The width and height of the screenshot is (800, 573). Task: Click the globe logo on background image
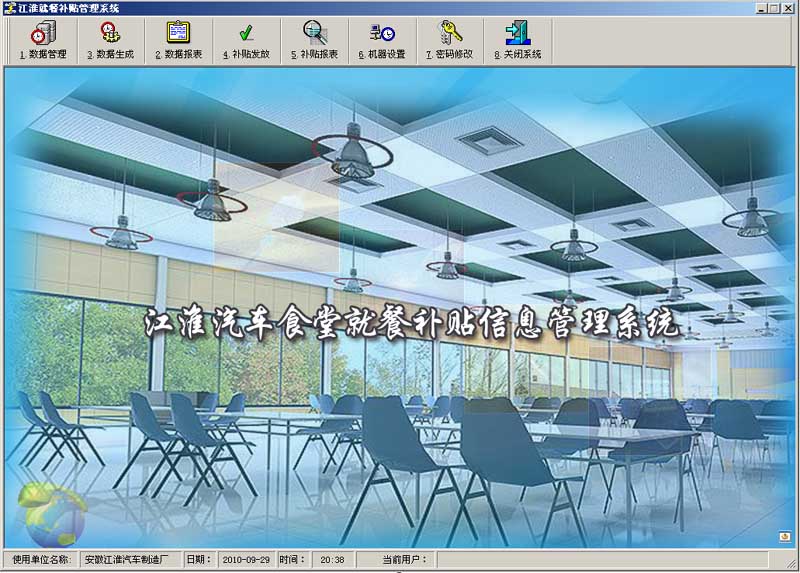(52, 512)
